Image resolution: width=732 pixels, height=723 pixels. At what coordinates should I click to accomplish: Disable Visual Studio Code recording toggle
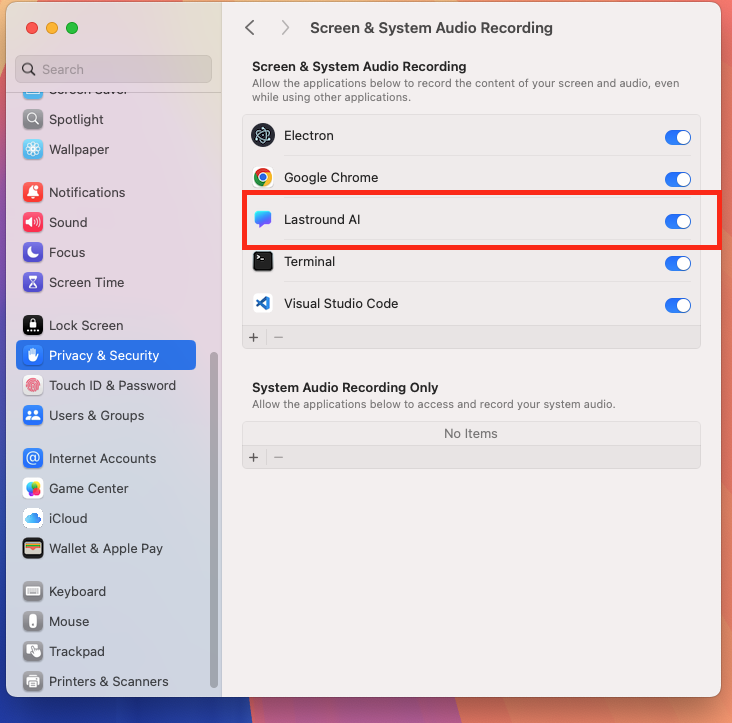click(678, 305)
